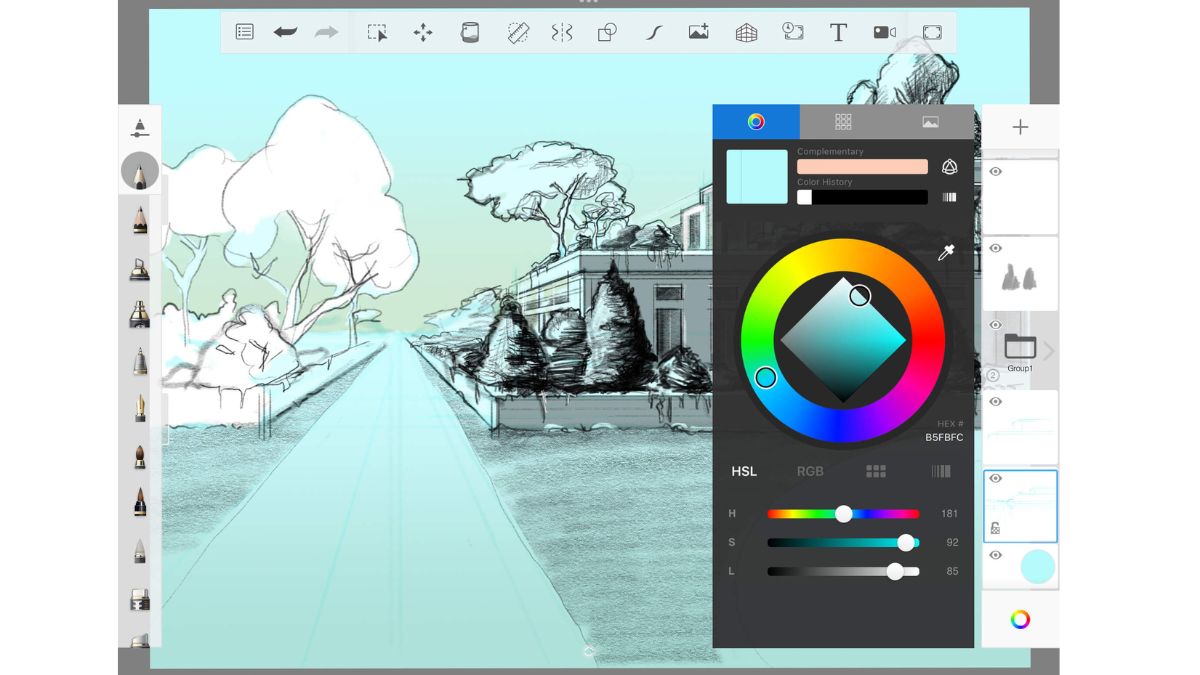Switch to the RGB sliders tab
This screenshot has height=675, width=1200.
tap(810, 471)
